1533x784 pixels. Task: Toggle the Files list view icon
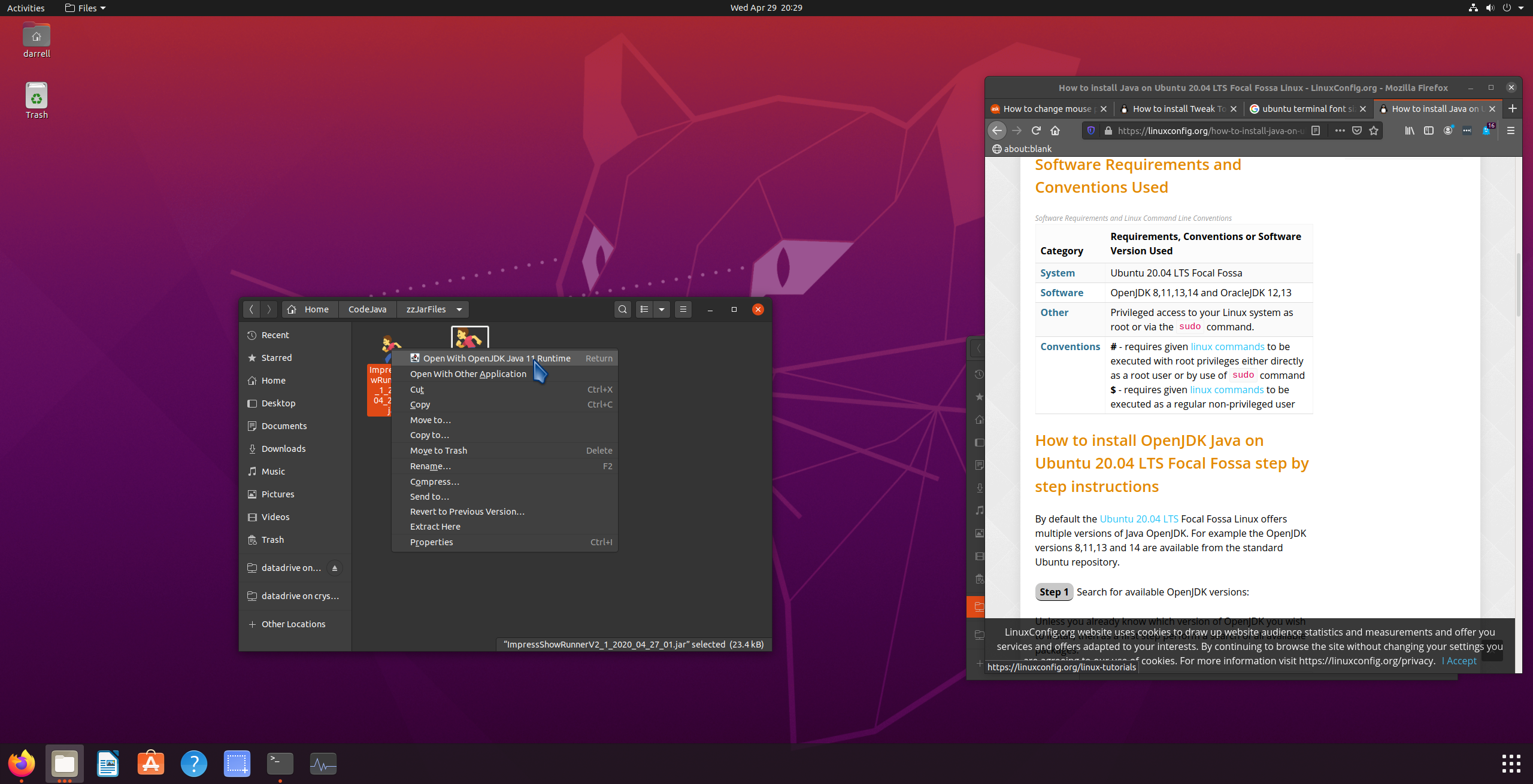[644, 309]
